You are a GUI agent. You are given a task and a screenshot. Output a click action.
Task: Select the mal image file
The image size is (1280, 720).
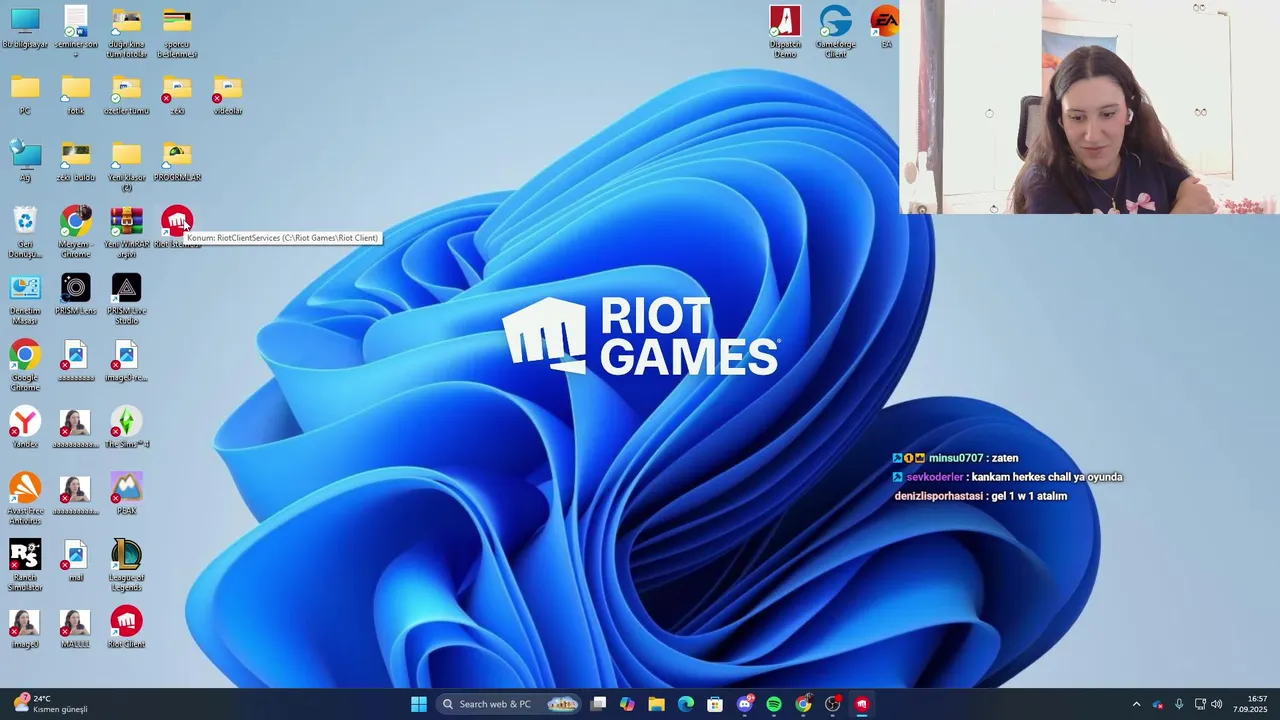click(x=76, y=561)
